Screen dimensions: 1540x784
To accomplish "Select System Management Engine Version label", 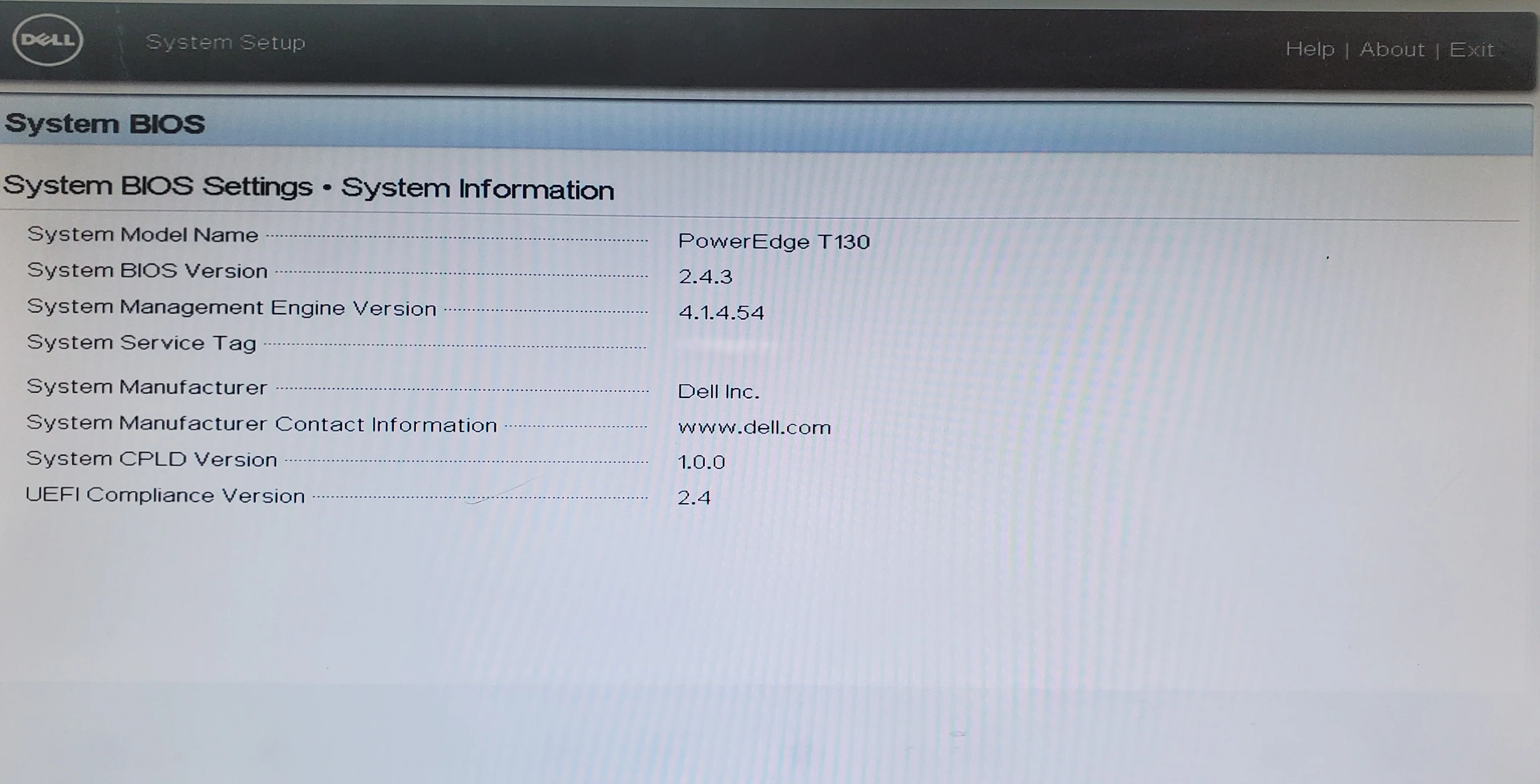I will [x=232, y=308].
